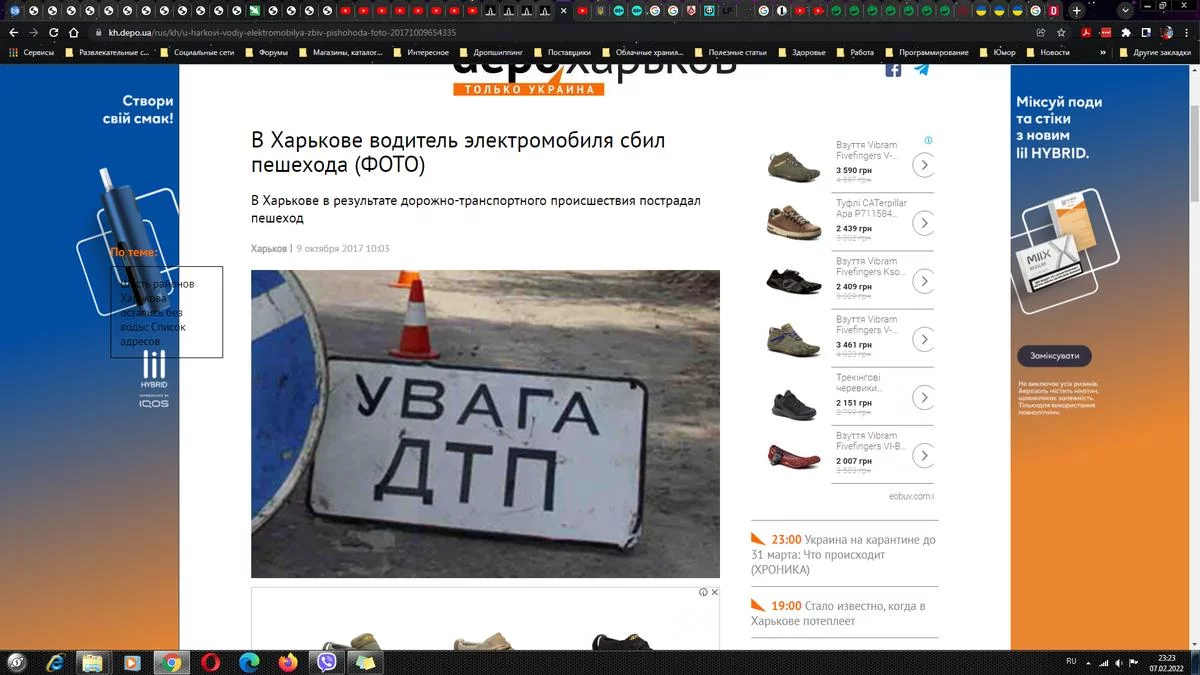Expand the hidden bookmarks chevron
The height and width of the screenshot is (675, 1200).
[1104, 52]
